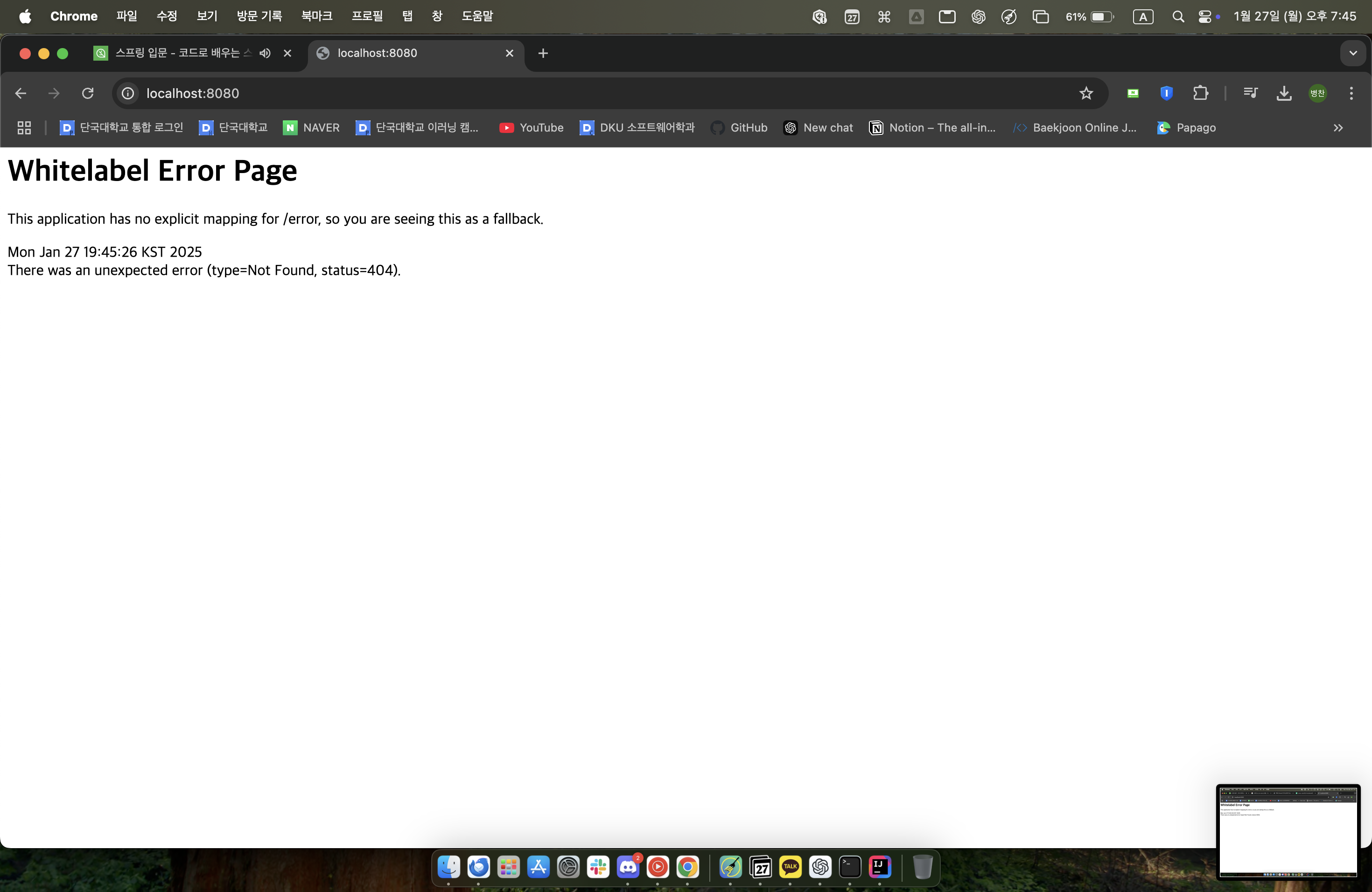Toggle the macOS Control Center icon
1372x892 pixels.
tap(1205, 17)
